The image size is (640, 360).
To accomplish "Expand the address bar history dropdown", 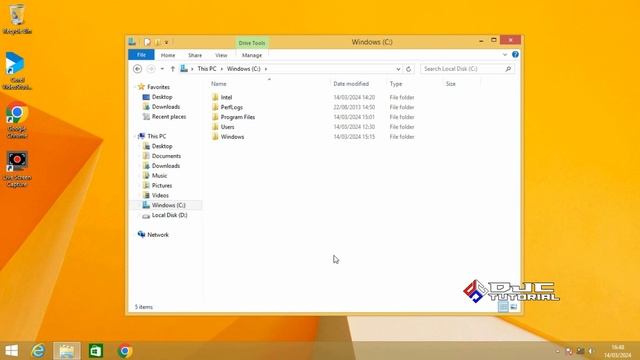I will tap(398, 69).
